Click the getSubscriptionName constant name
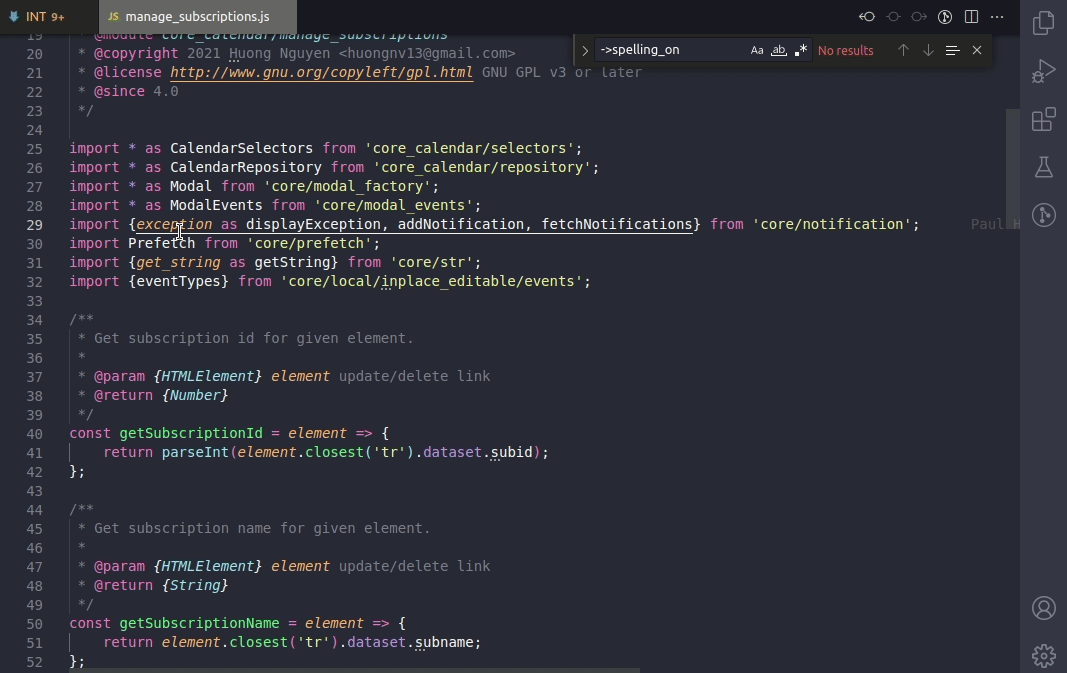Screen dimensions: 1067x673 (199, 623)
